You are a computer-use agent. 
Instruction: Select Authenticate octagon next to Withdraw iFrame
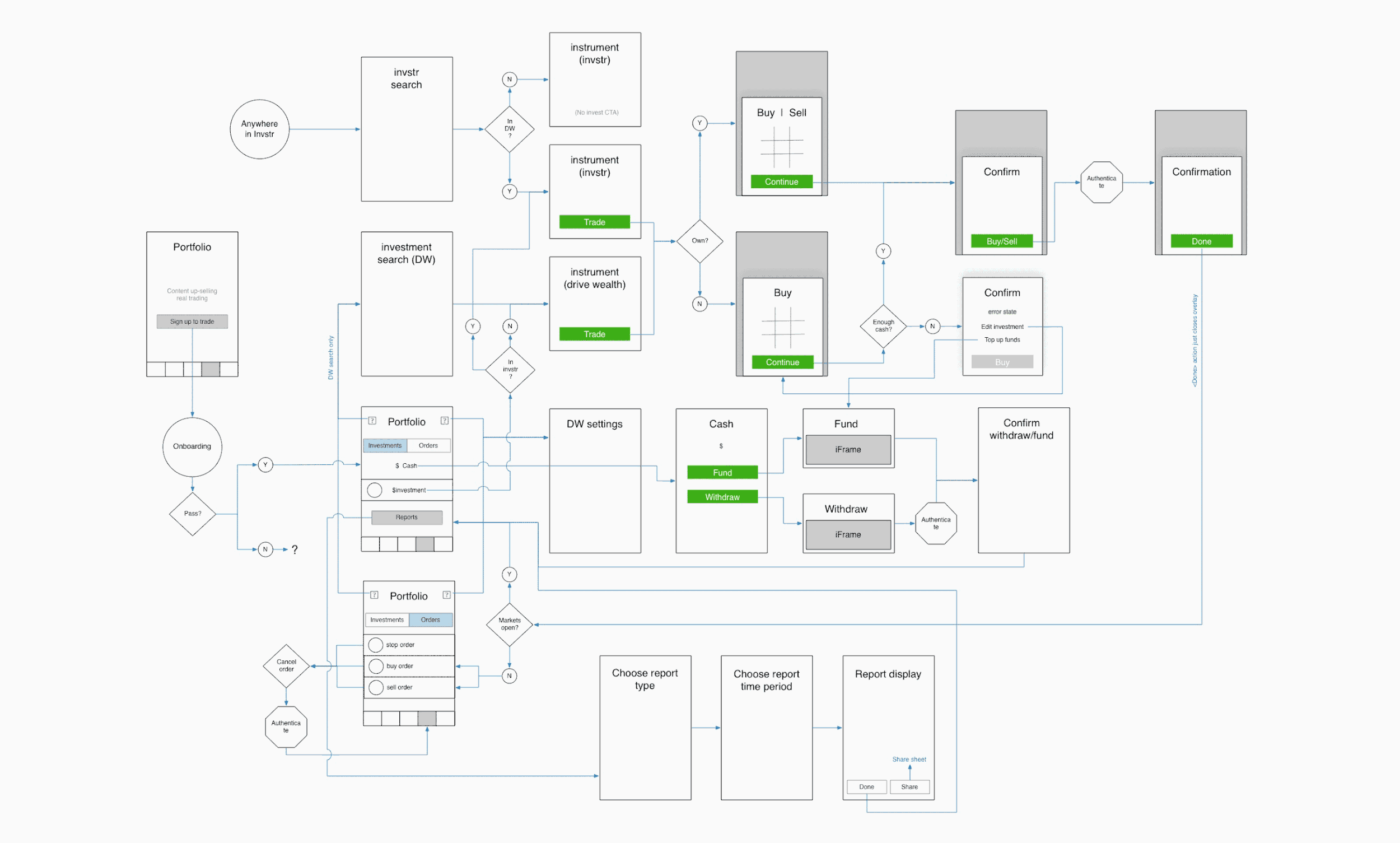click(936, 523)
